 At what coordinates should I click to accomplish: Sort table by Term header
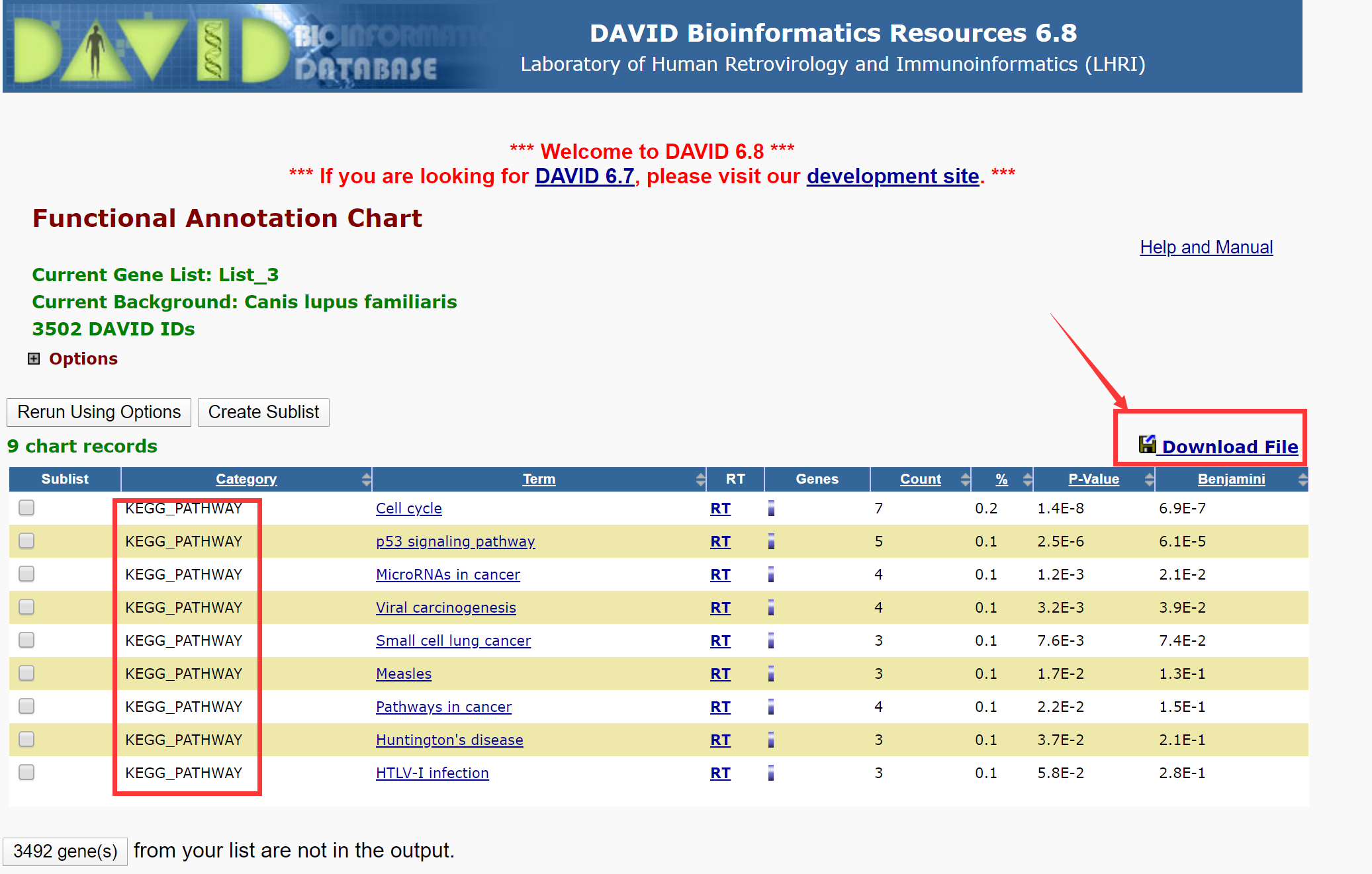click(539, 479)
